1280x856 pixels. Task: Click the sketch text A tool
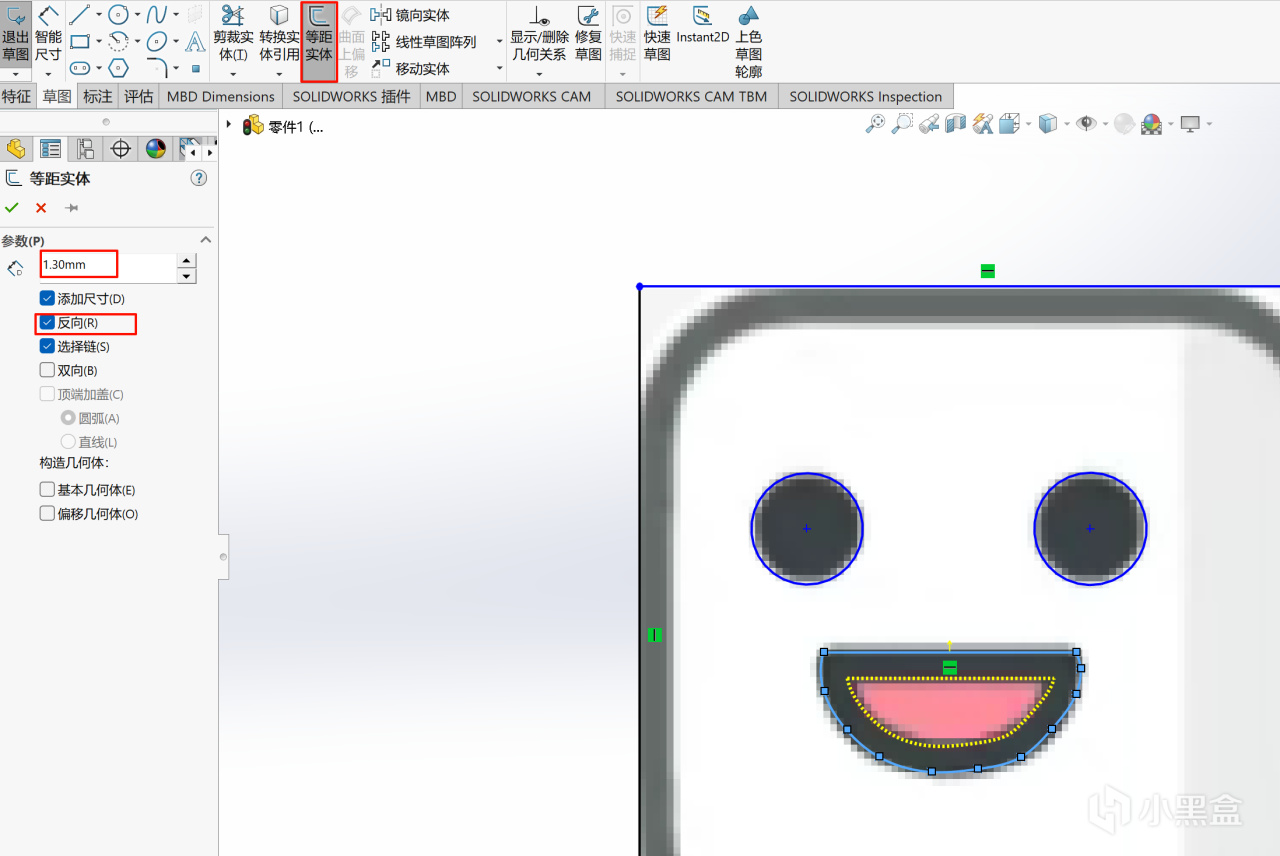[x=195, y=41]
